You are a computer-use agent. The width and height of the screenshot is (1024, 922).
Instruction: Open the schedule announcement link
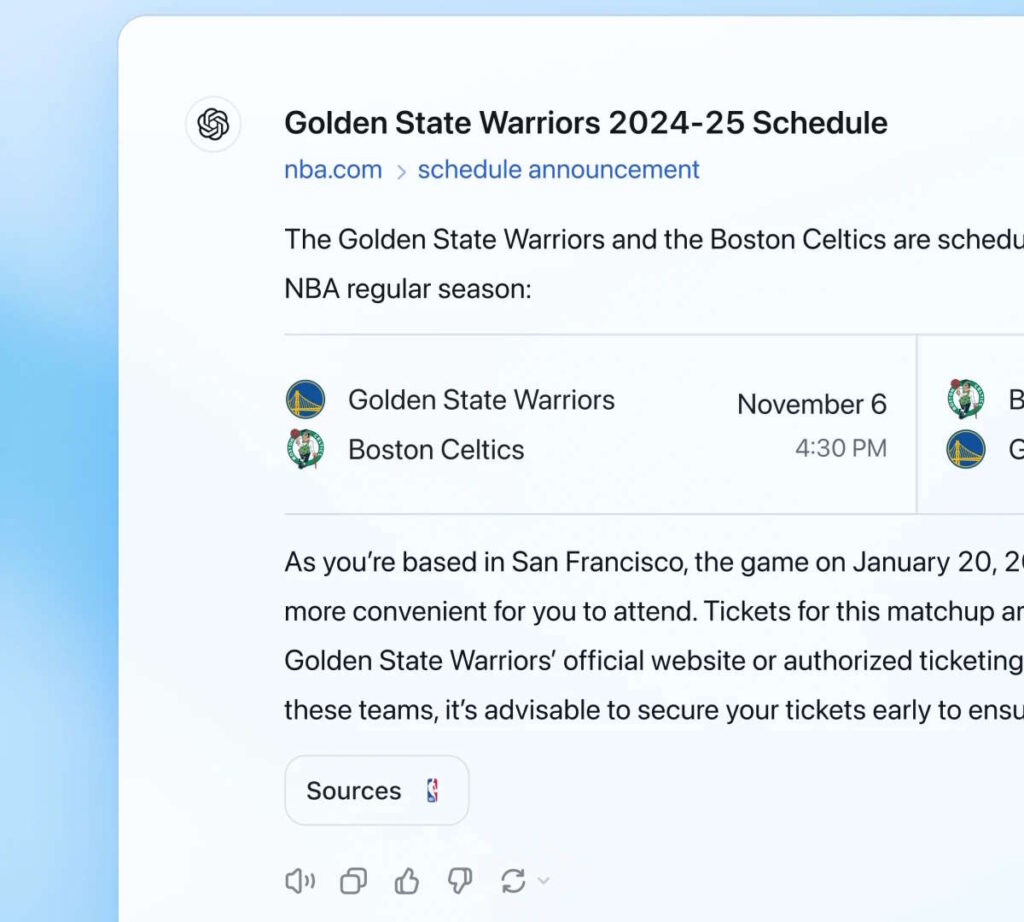tap(558, 170)
